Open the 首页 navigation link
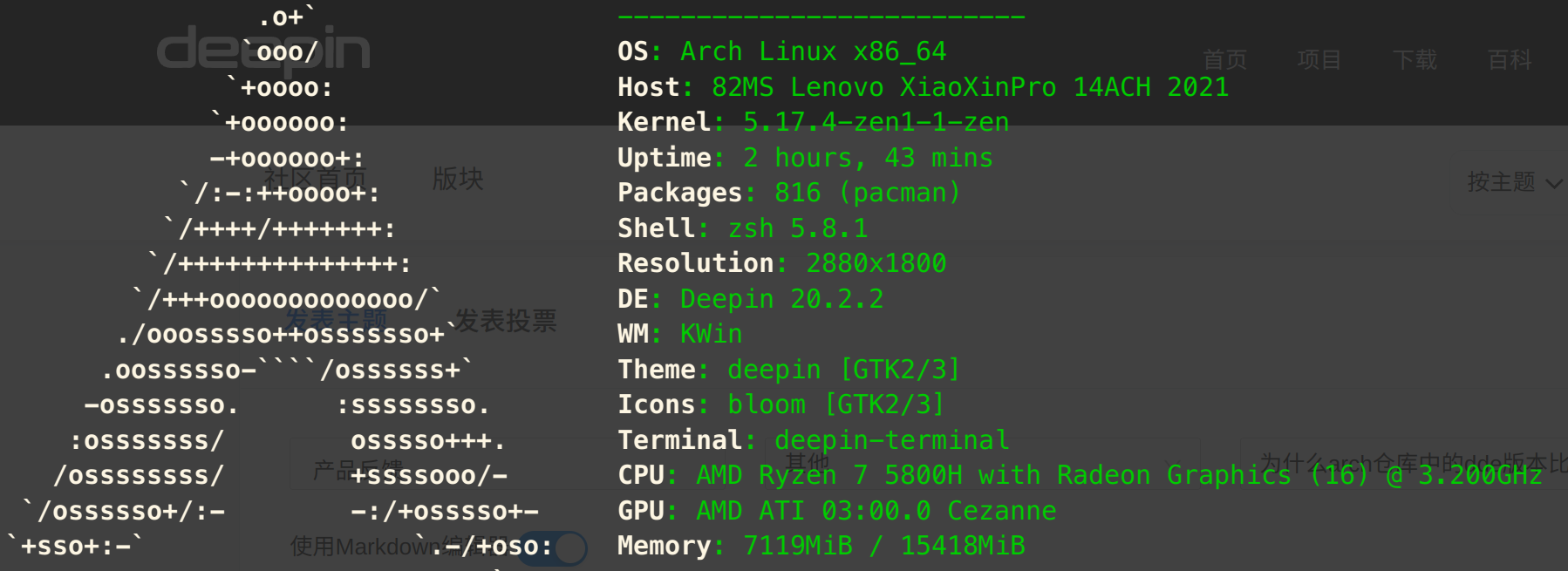The height and width of the screenshot is (571, 1568). [1224, 59]
